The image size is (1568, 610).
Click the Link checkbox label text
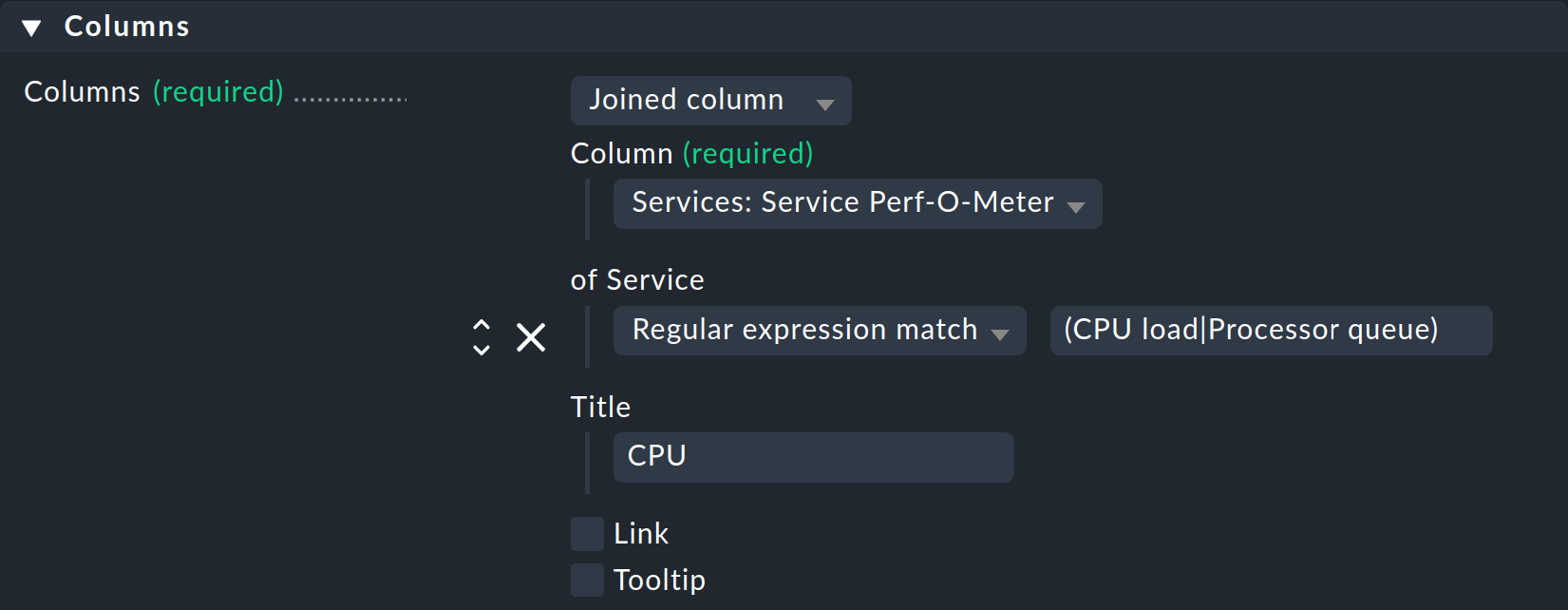click(641, 534)
